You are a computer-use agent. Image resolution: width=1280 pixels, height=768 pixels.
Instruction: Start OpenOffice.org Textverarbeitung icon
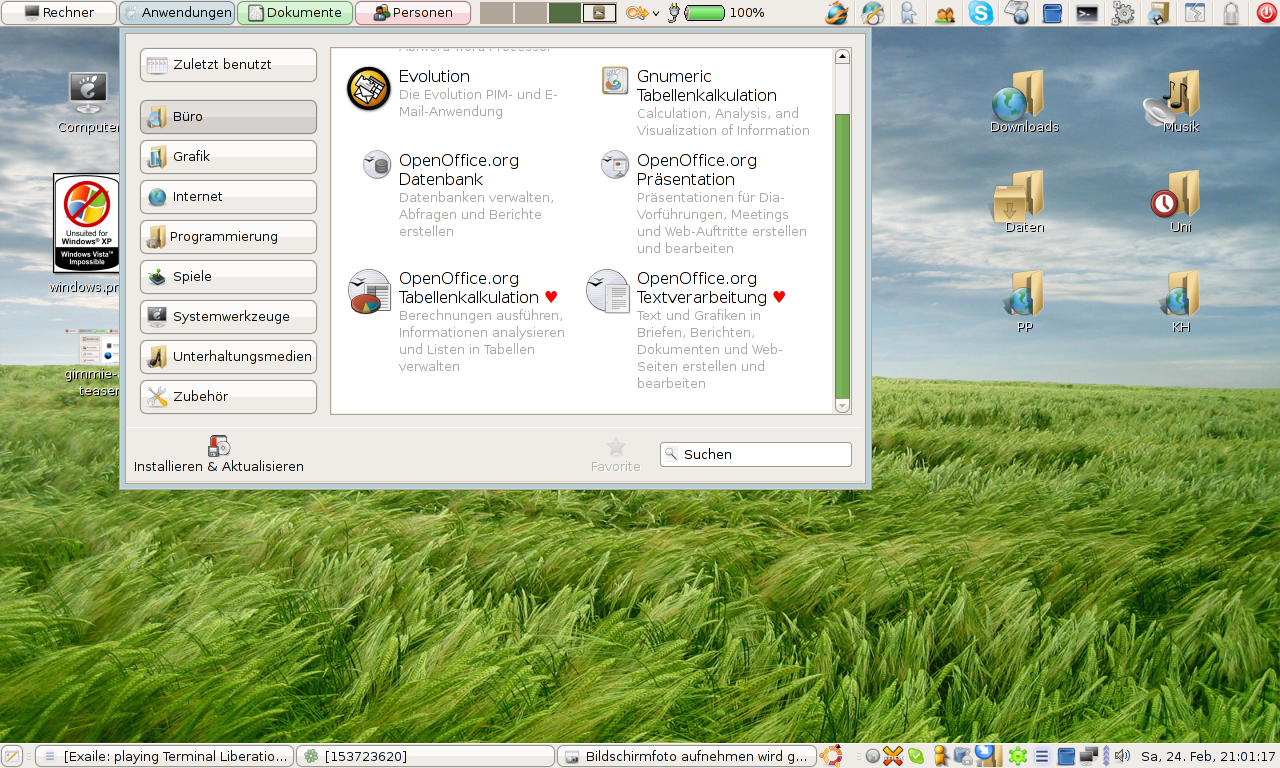click(x=608, y=291)
